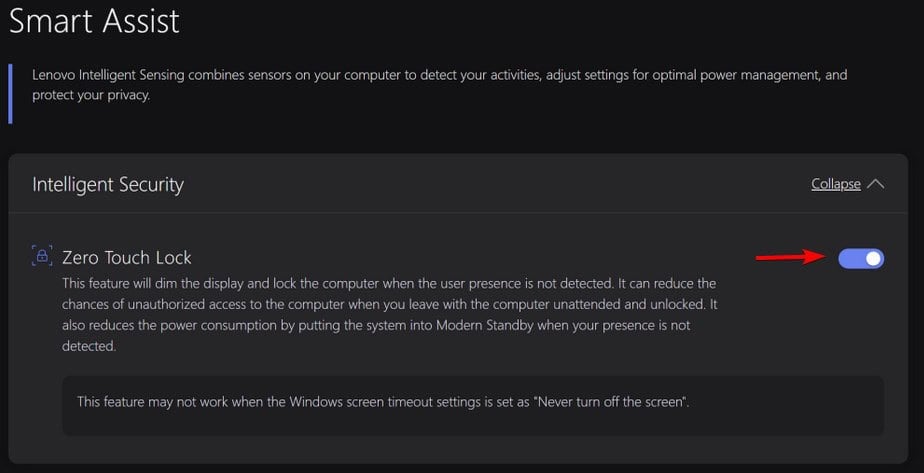
Task: Turn off the Zero Touch Lock toggle
Action: click(861, 259)
